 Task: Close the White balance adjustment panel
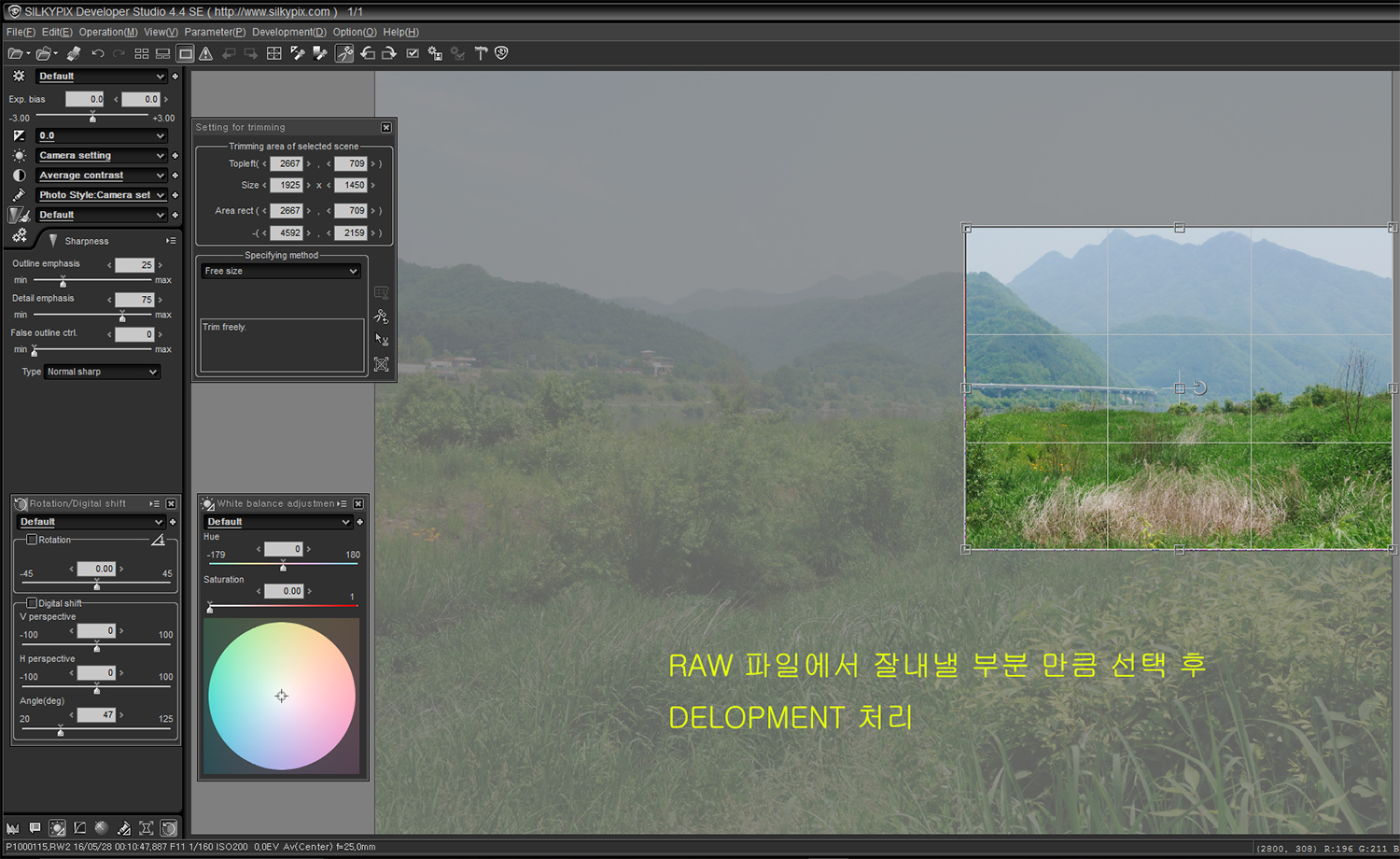point(358,503)
